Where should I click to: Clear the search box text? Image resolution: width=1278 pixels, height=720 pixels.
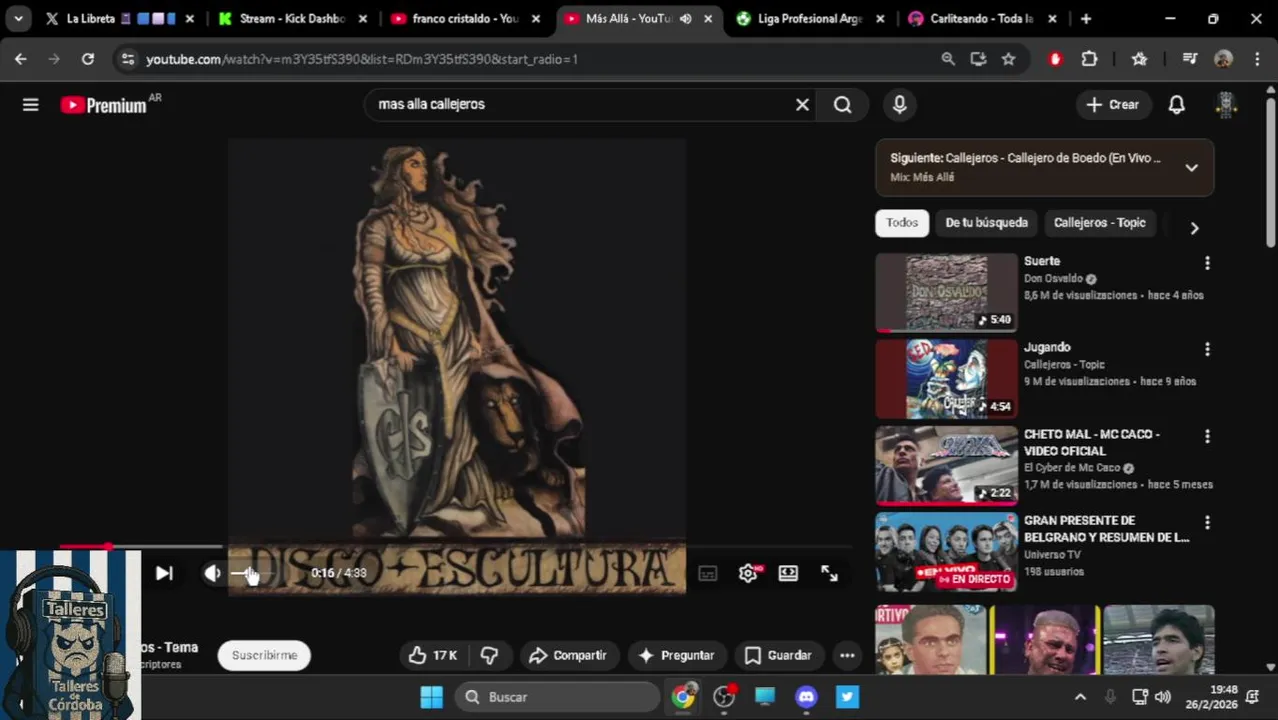click(x=802, y=104)
